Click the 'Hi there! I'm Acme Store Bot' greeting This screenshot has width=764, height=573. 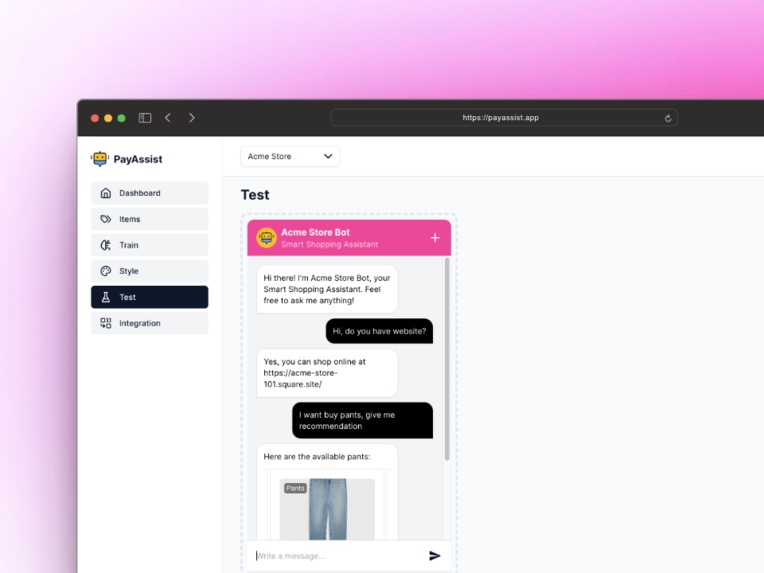click(x=327, y=289)
